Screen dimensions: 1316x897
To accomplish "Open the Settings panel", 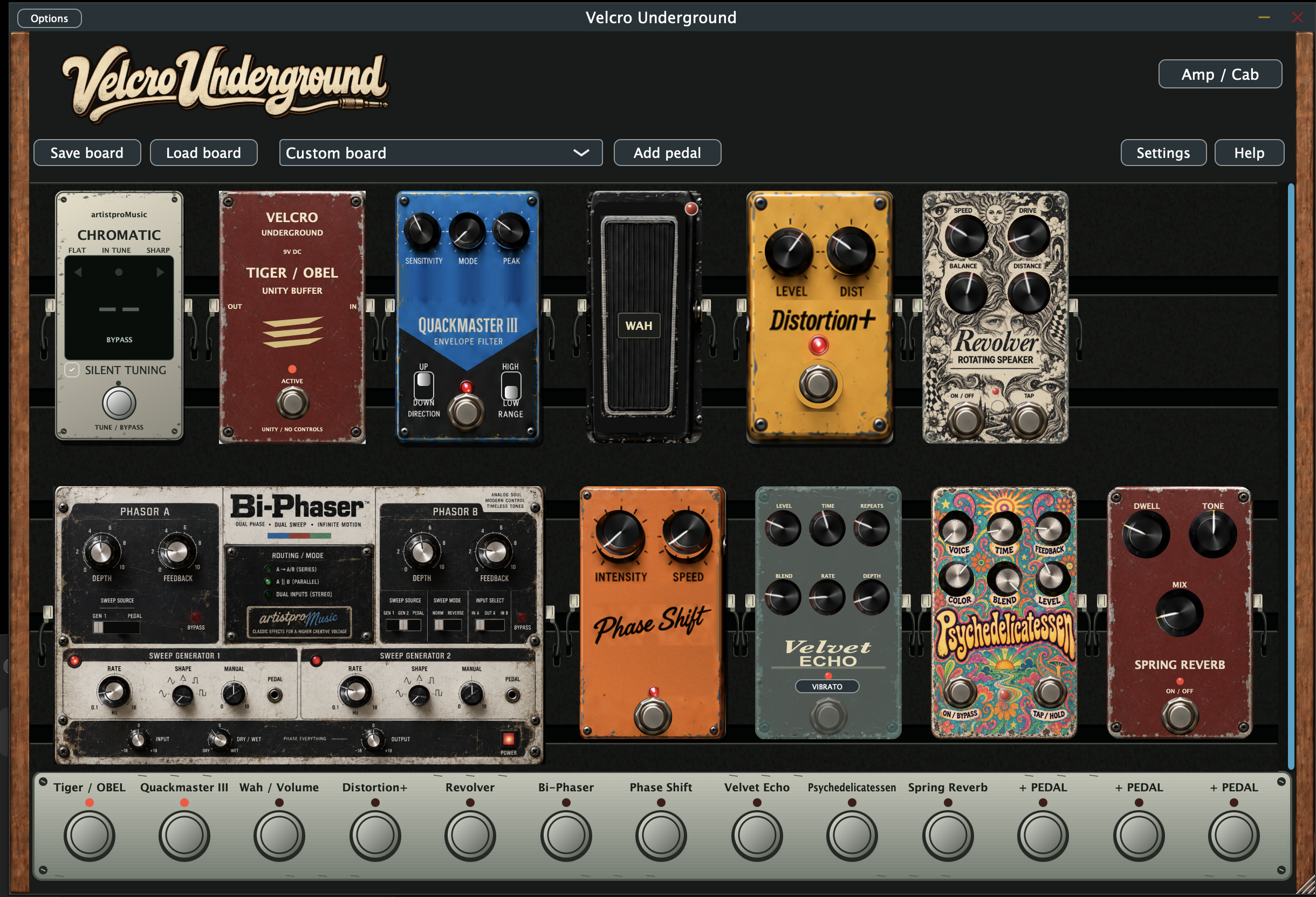I will pos(1163,153).
